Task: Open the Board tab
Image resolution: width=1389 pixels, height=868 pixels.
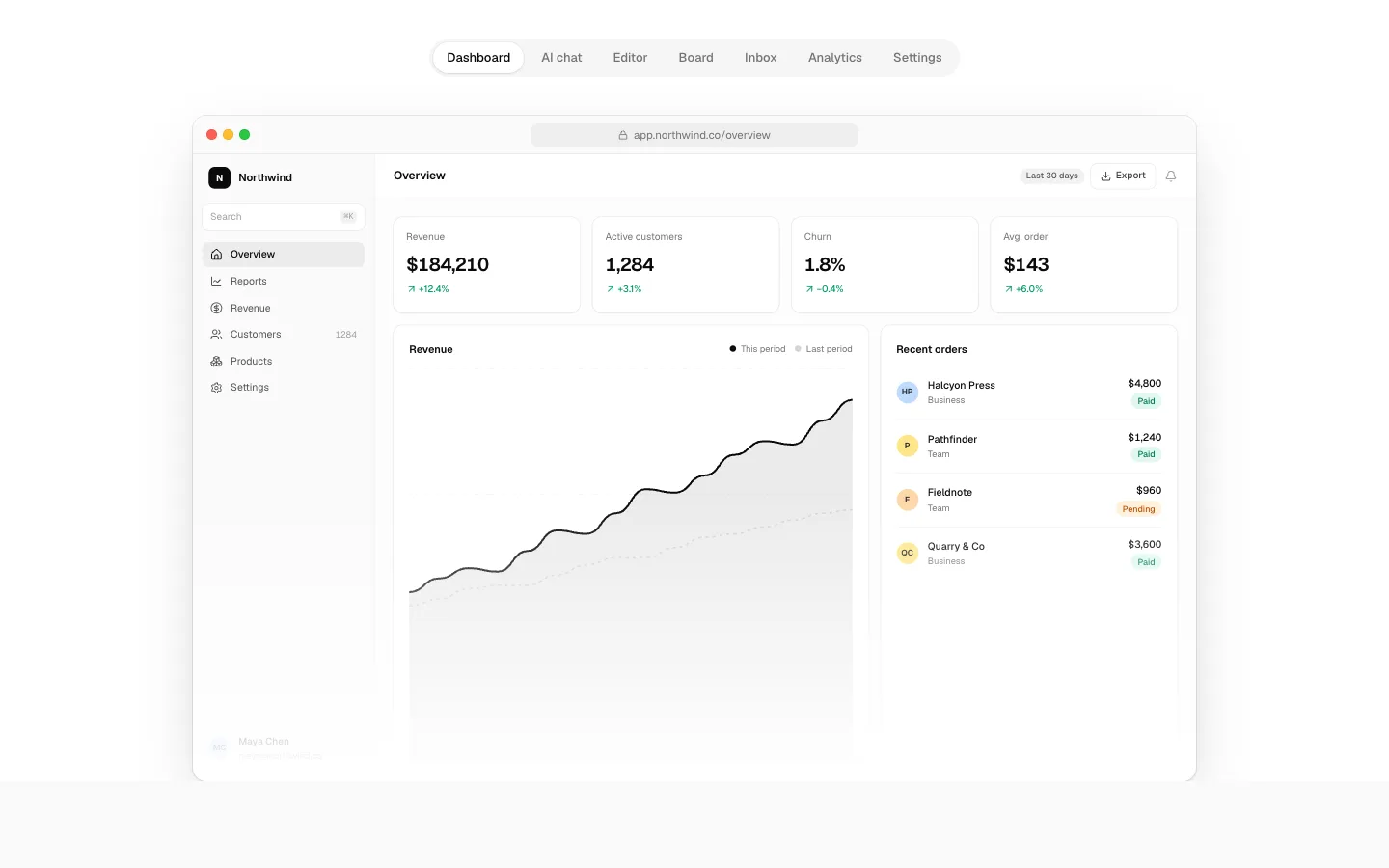Action: coord(695,58)
